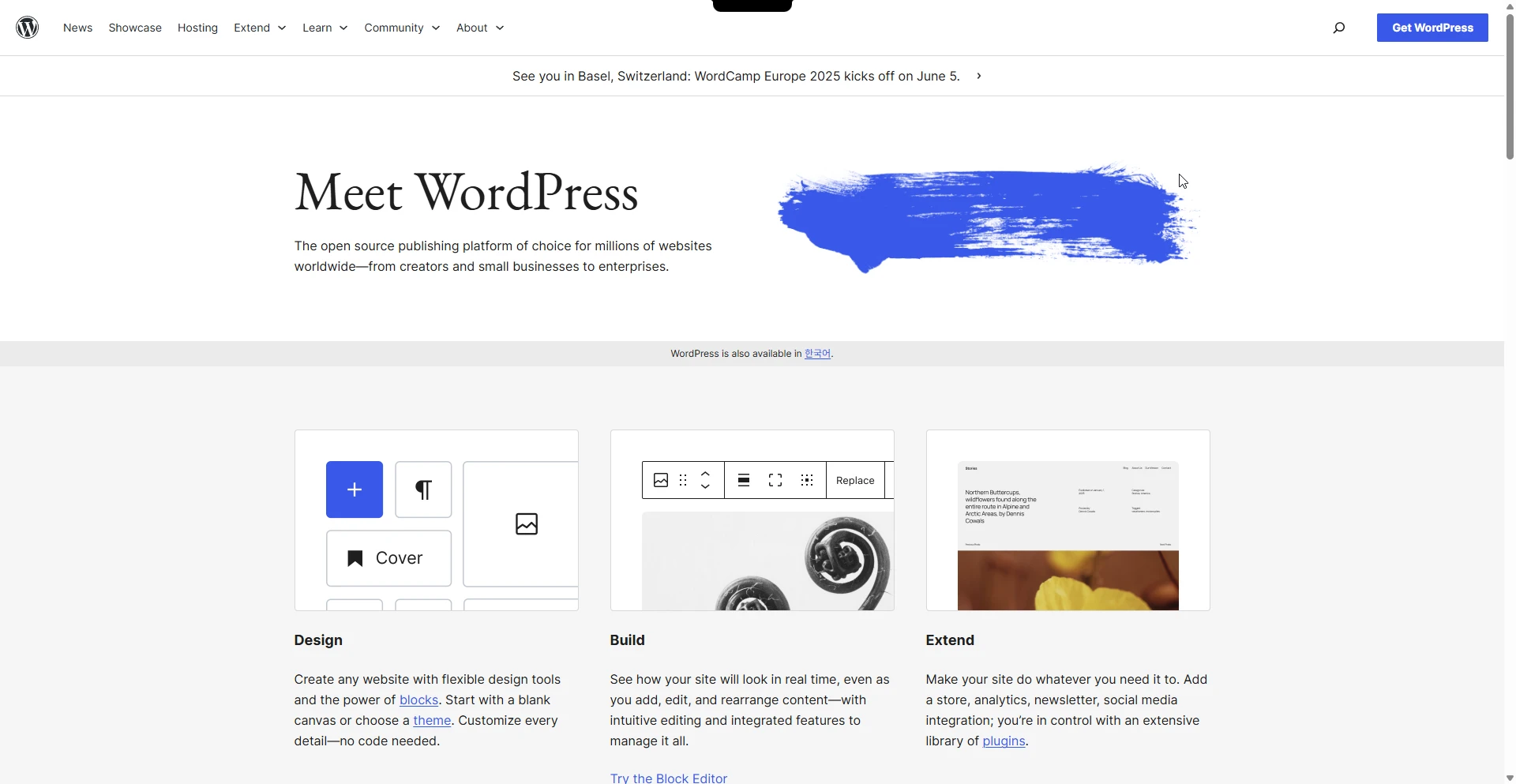Open the search magnifier icon
Image resolution: width=1516 pixels, height=784 pixels.
click(x=1339, y=28)
